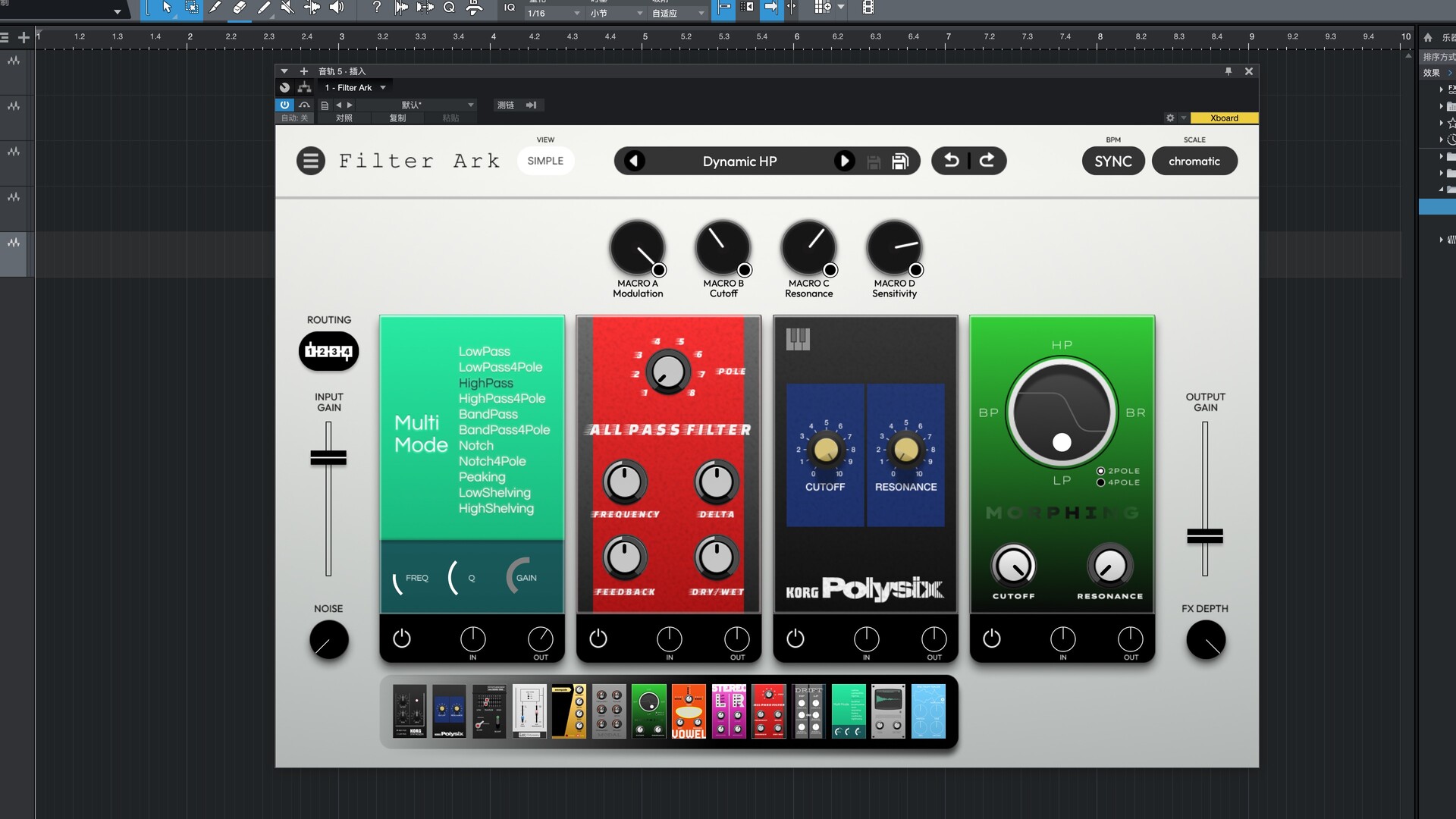1456x819 pixels.
Task: Select Notch filter mode from list
Action: point(475,445)
